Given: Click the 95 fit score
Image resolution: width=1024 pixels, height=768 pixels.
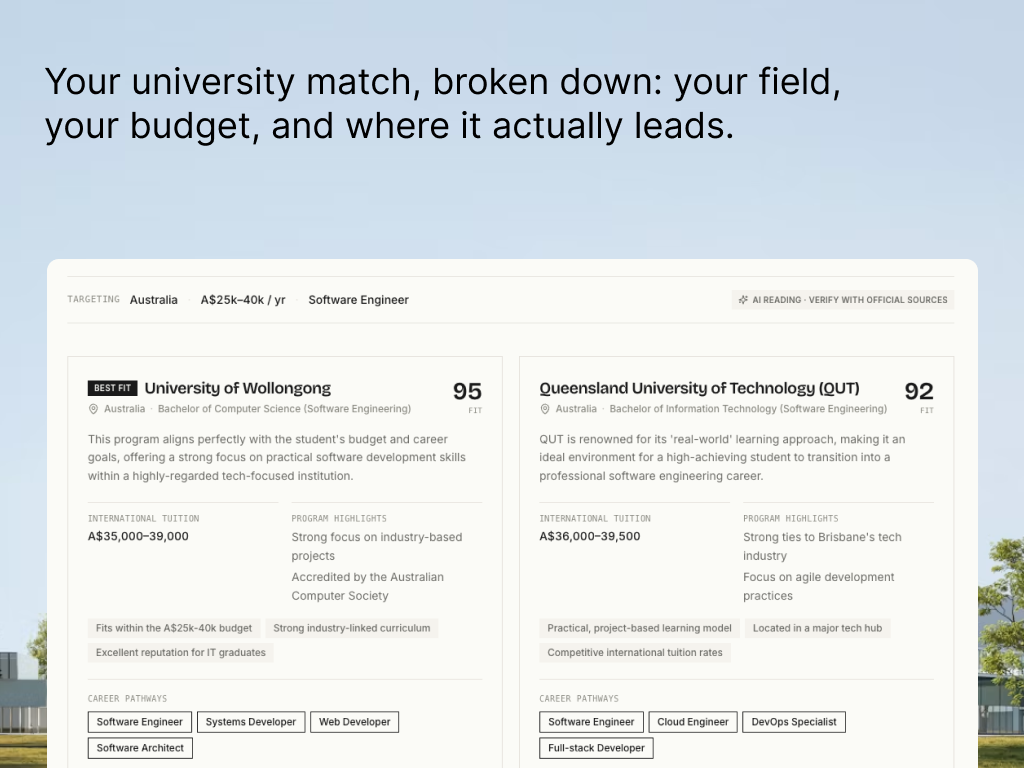Looking at the screenshot, I should click(x=468, y=391).
